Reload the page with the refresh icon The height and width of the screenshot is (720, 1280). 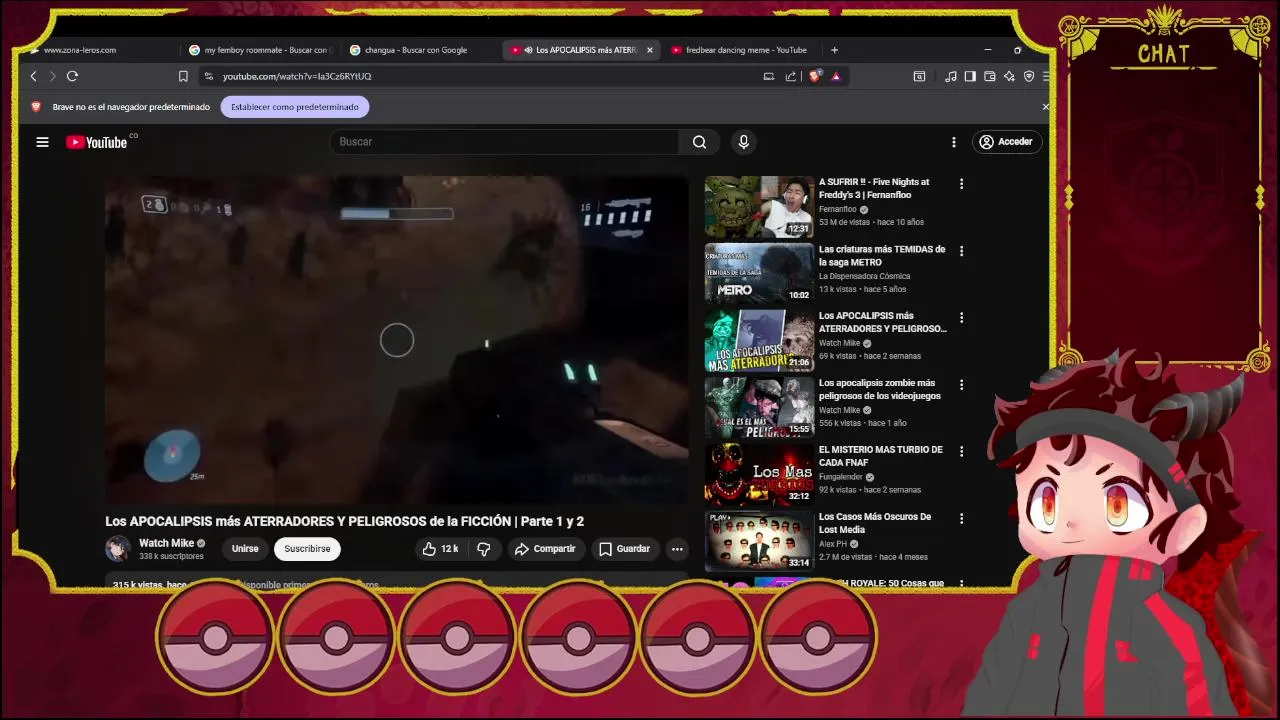pyautogui.click(x=72, y=76)
